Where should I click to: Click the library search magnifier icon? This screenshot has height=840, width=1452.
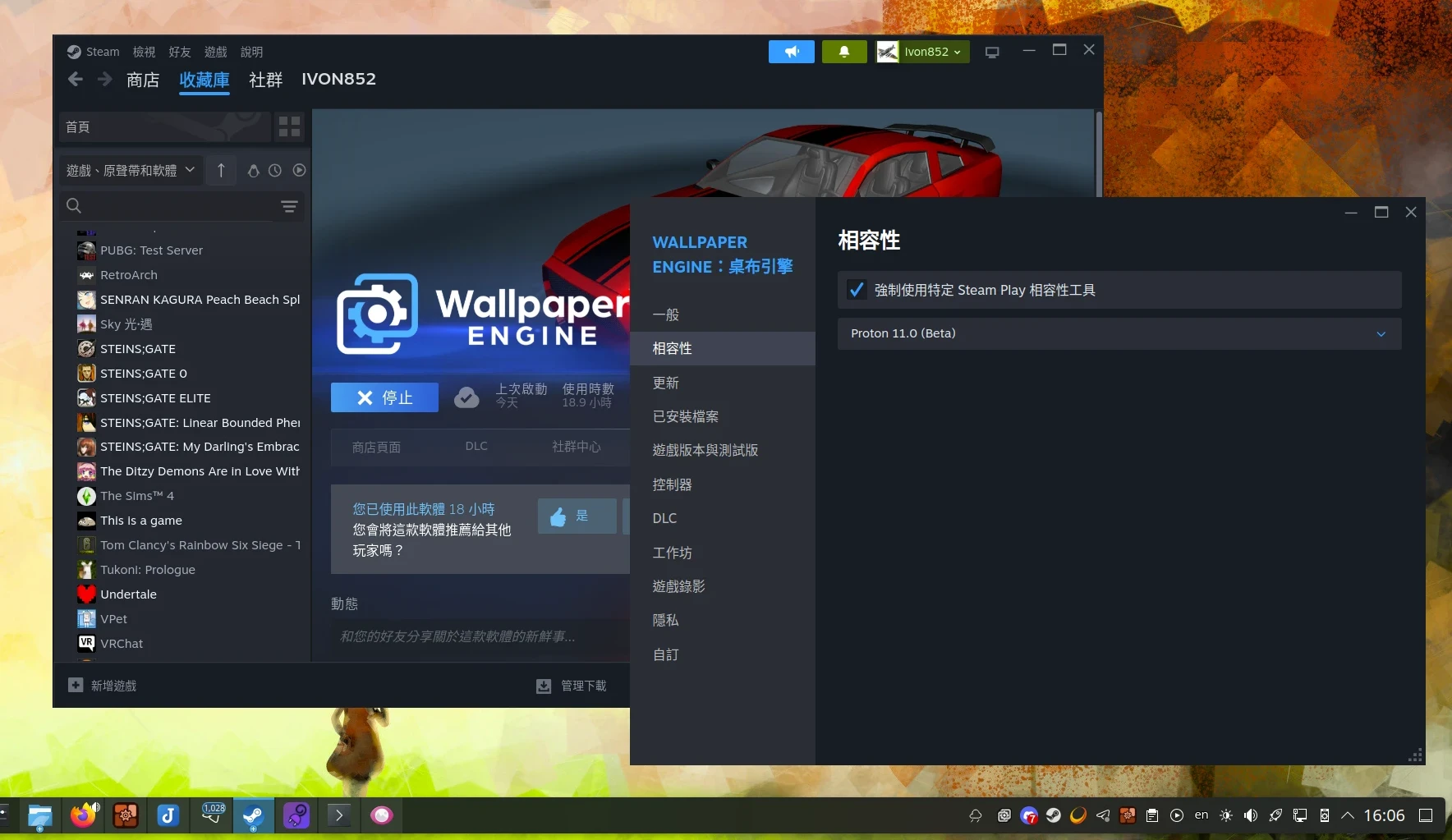[x=74, y=206]
